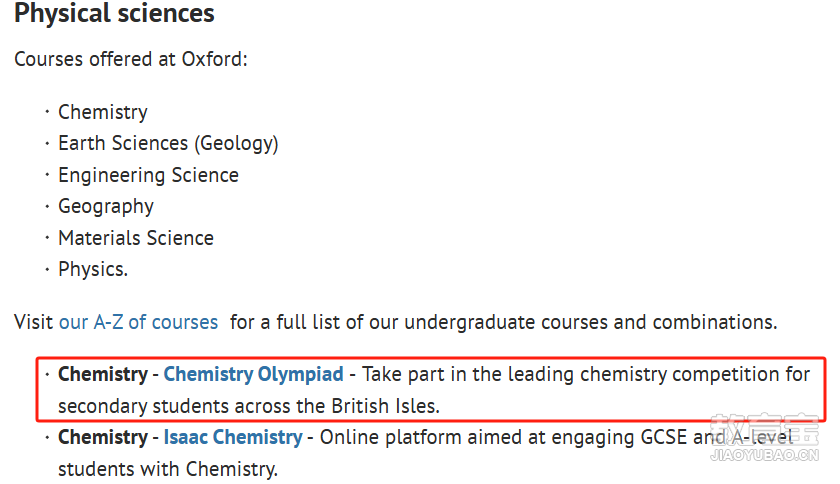Select the Materials Science list item
The width and height of the screenshot is (840, 484).
tap(136, 238)
